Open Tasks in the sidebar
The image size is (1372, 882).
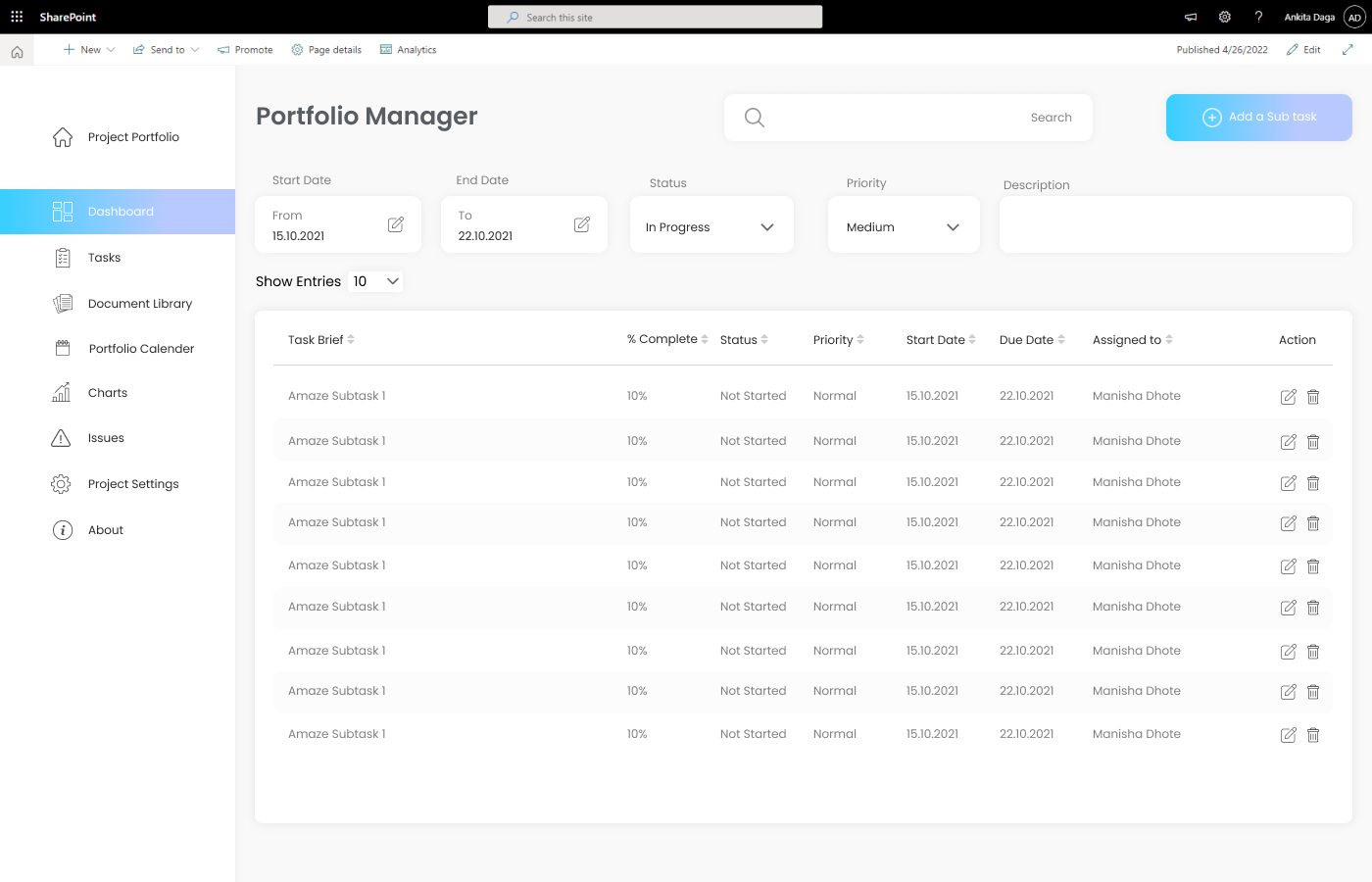[104, 258]
